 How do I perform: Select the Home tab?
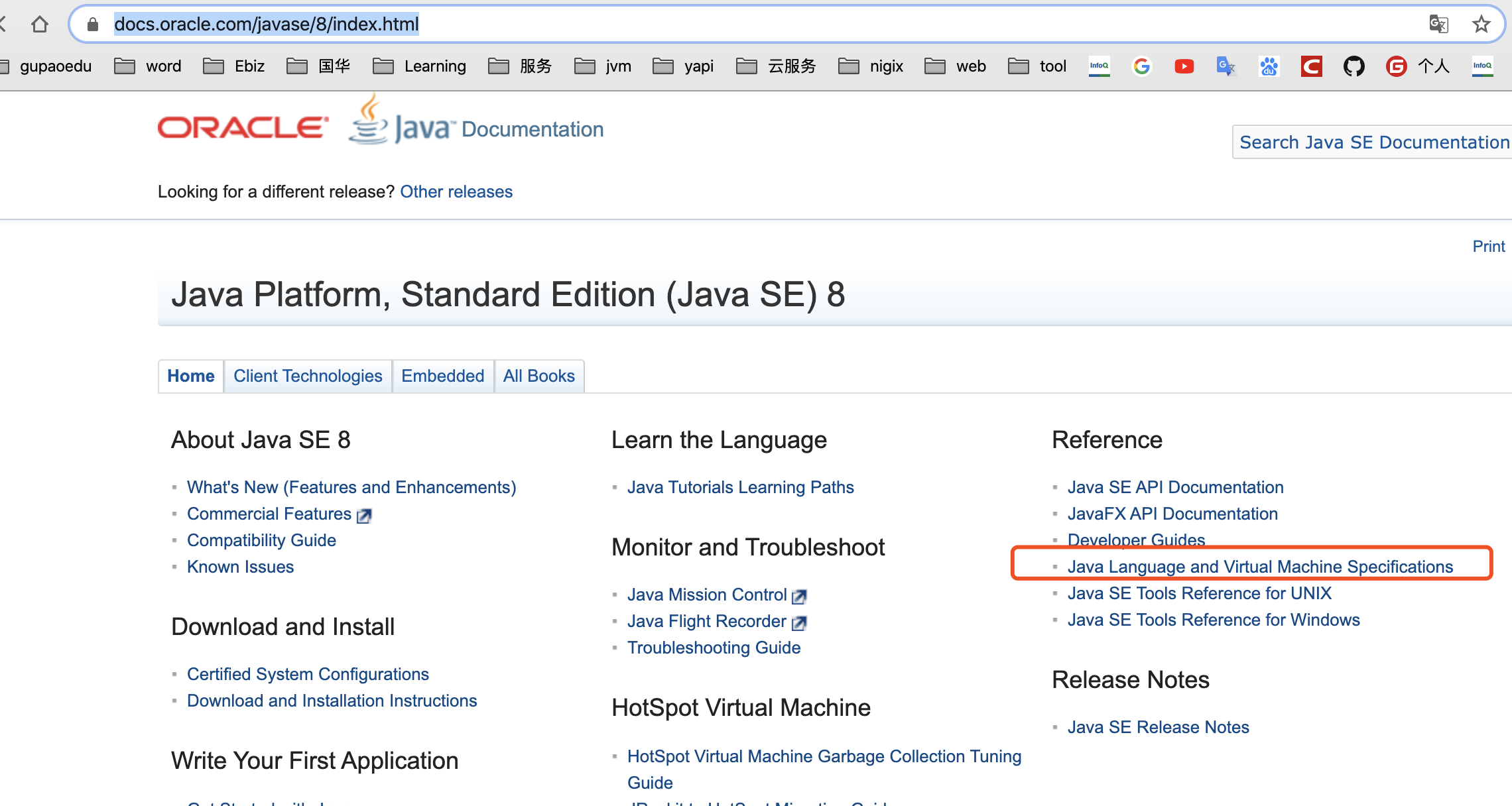coord(191,376)
